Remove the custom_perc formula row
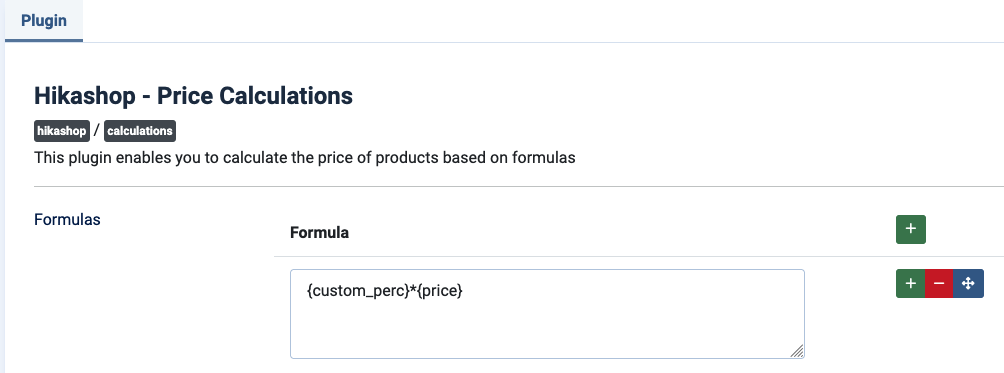This screenshot has height=373, width=1004. pos(939,283)
